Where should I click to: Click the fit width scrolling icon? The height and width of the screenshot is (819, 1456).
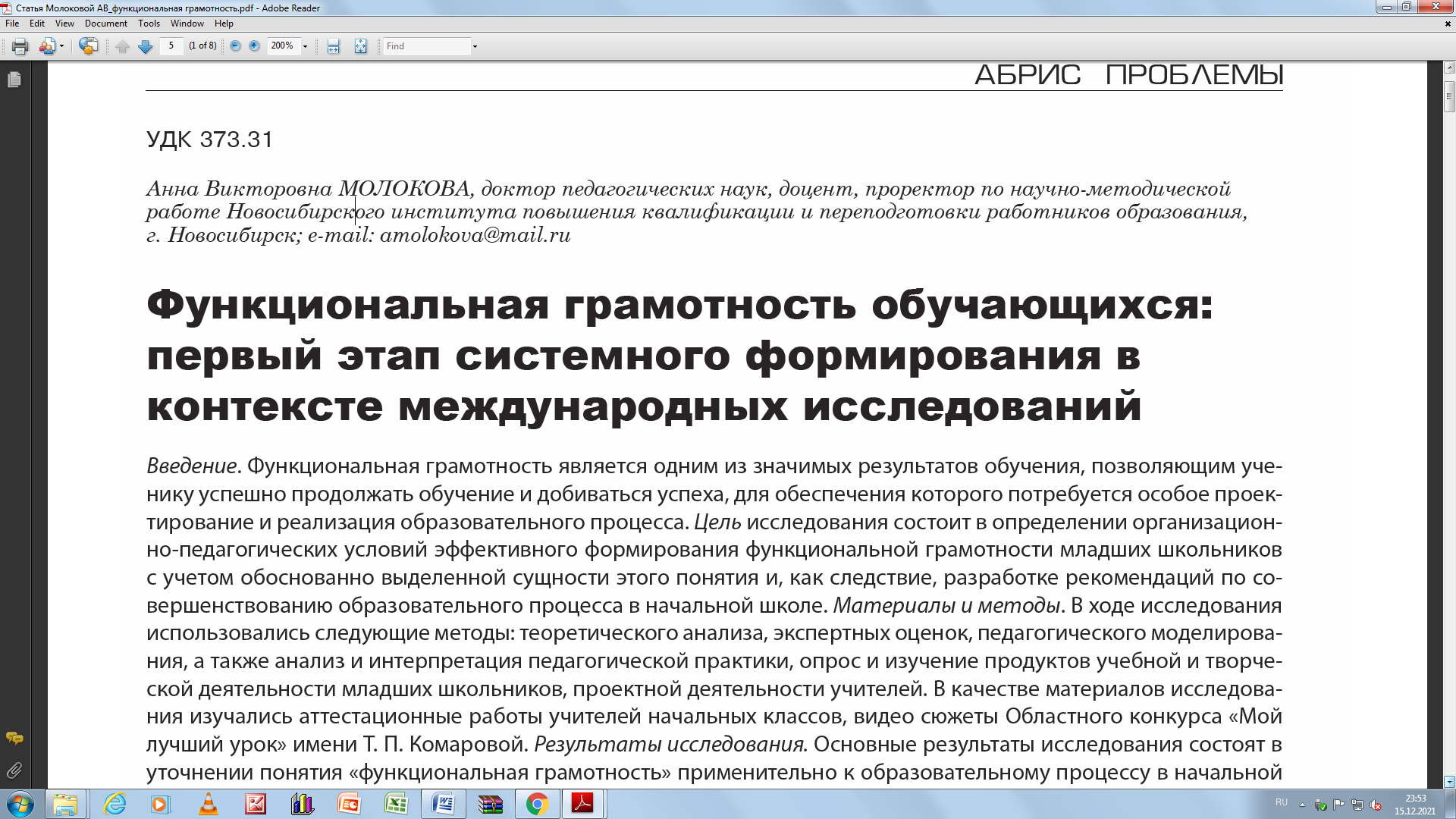333,46
